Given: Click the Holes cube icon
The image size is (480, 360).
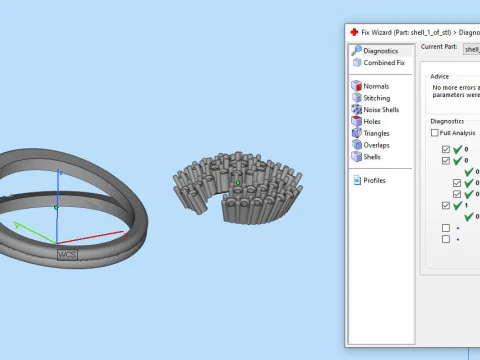Looking at the screenshot, I should [x=357, y=121].
